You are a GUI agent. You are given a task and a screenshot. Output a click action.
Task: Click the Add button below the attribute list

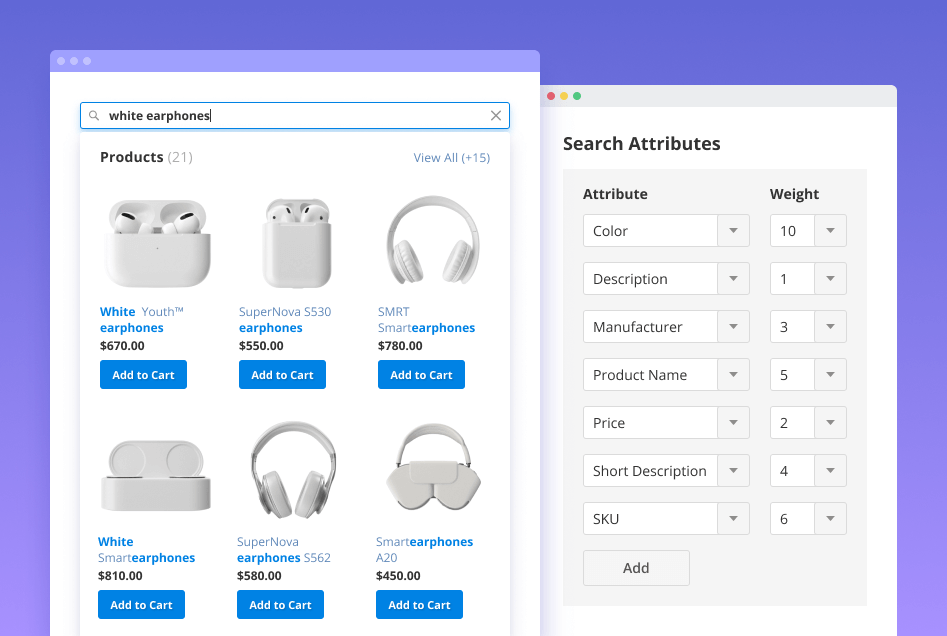click(636, 567)
